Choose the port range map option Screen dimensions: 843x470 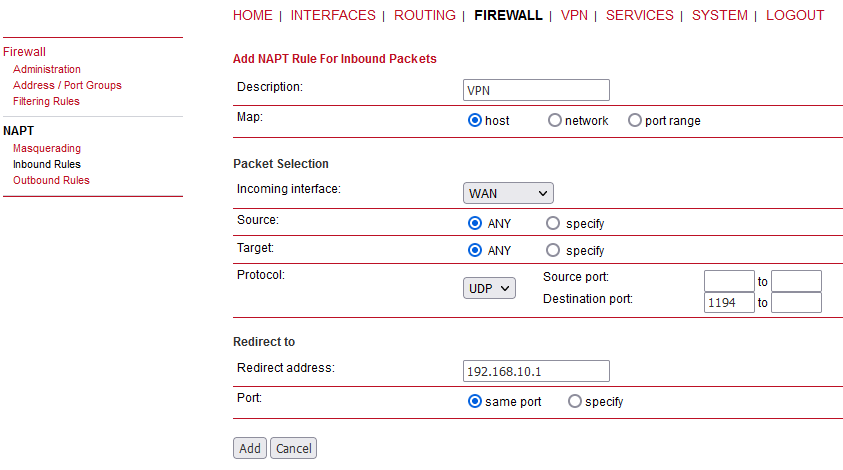coord(635,121)
